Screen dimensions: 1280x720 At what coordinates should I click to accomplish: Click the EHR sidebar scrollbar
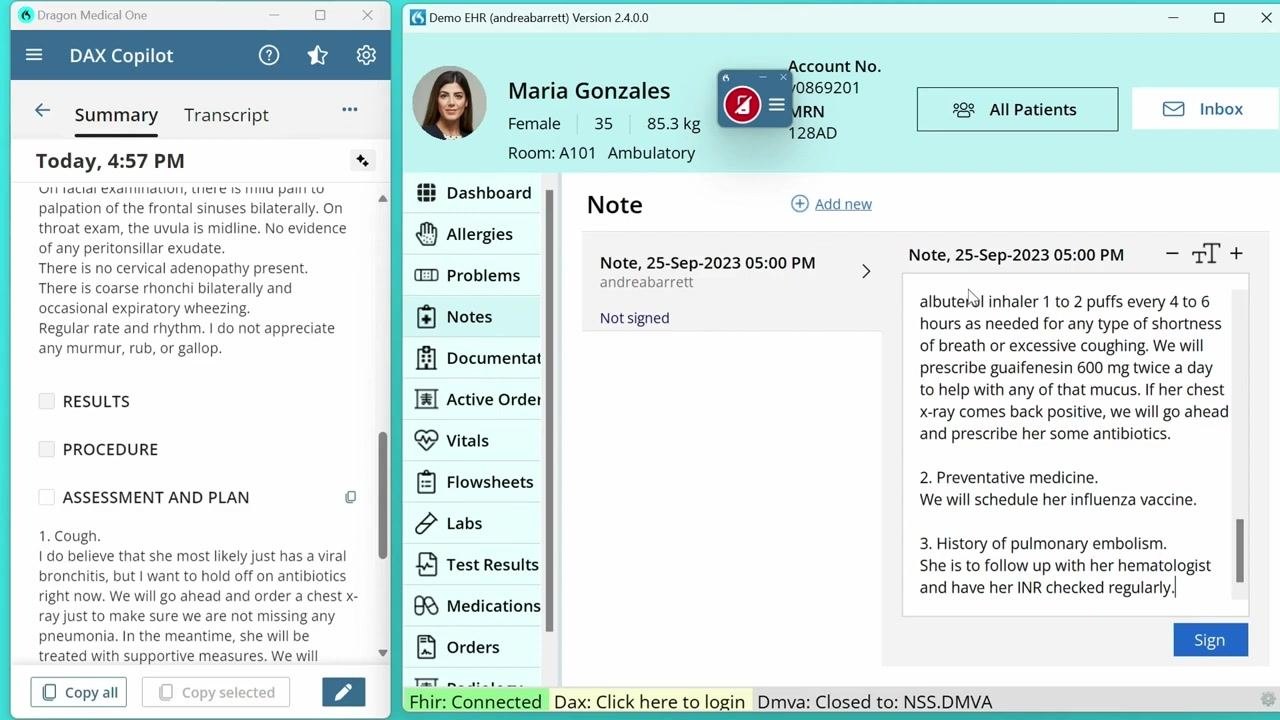(x=548, y=410)
